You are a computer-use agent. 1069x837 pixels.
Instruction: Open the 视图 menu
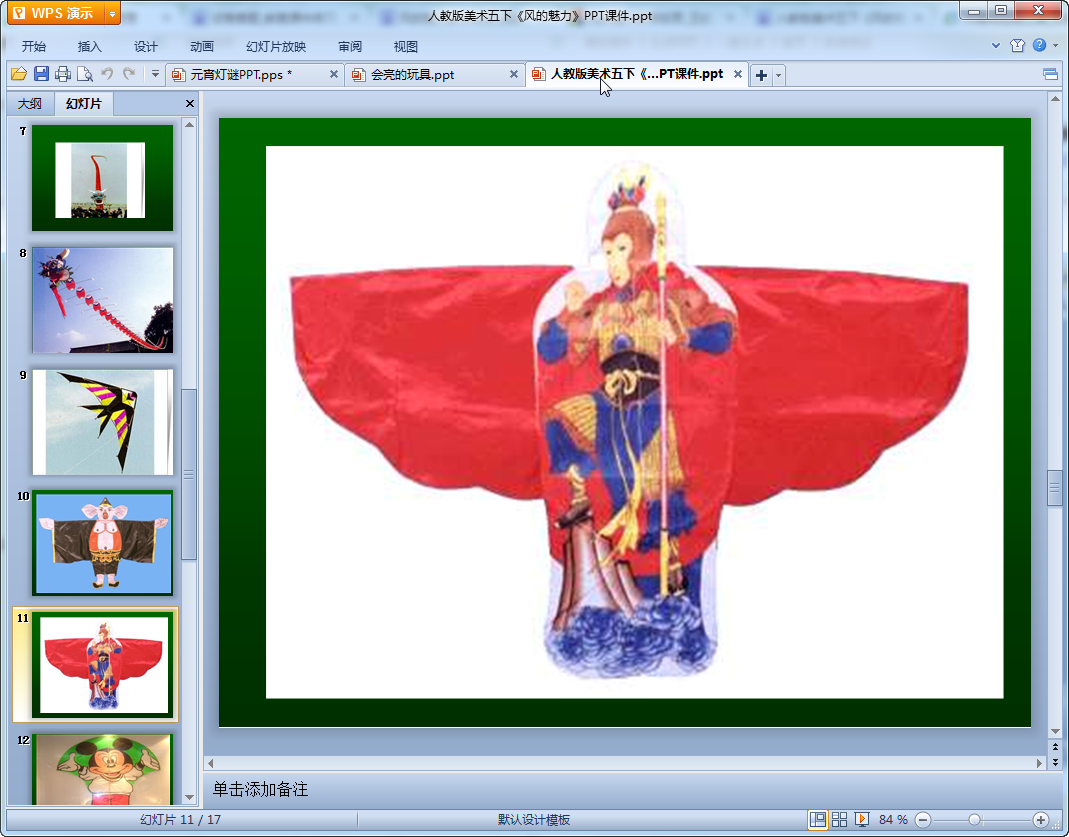406,46
